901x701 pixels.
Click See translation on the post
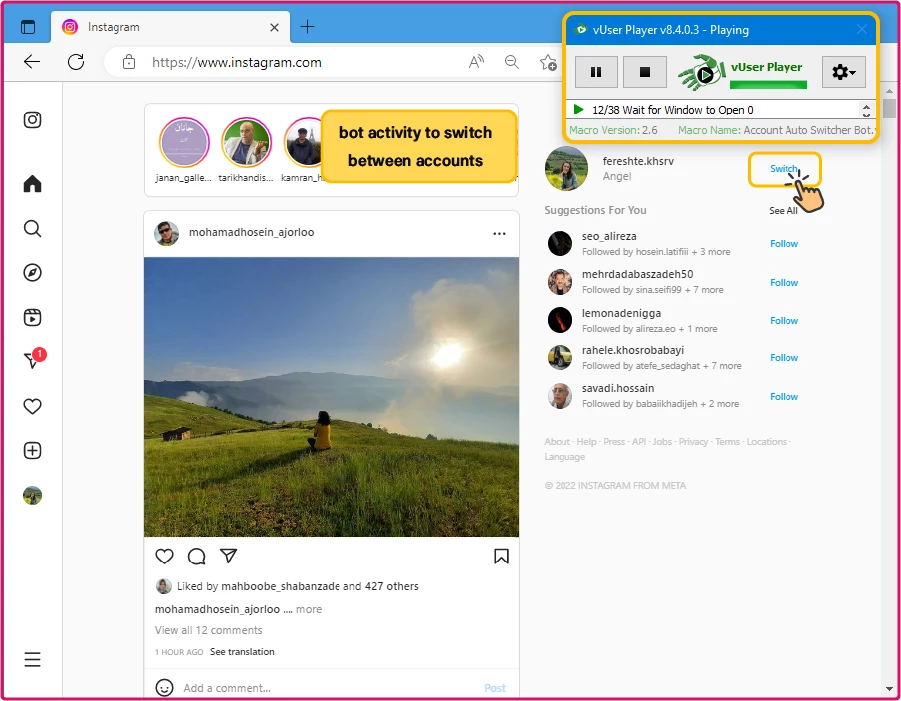click(x=242, y=652)
